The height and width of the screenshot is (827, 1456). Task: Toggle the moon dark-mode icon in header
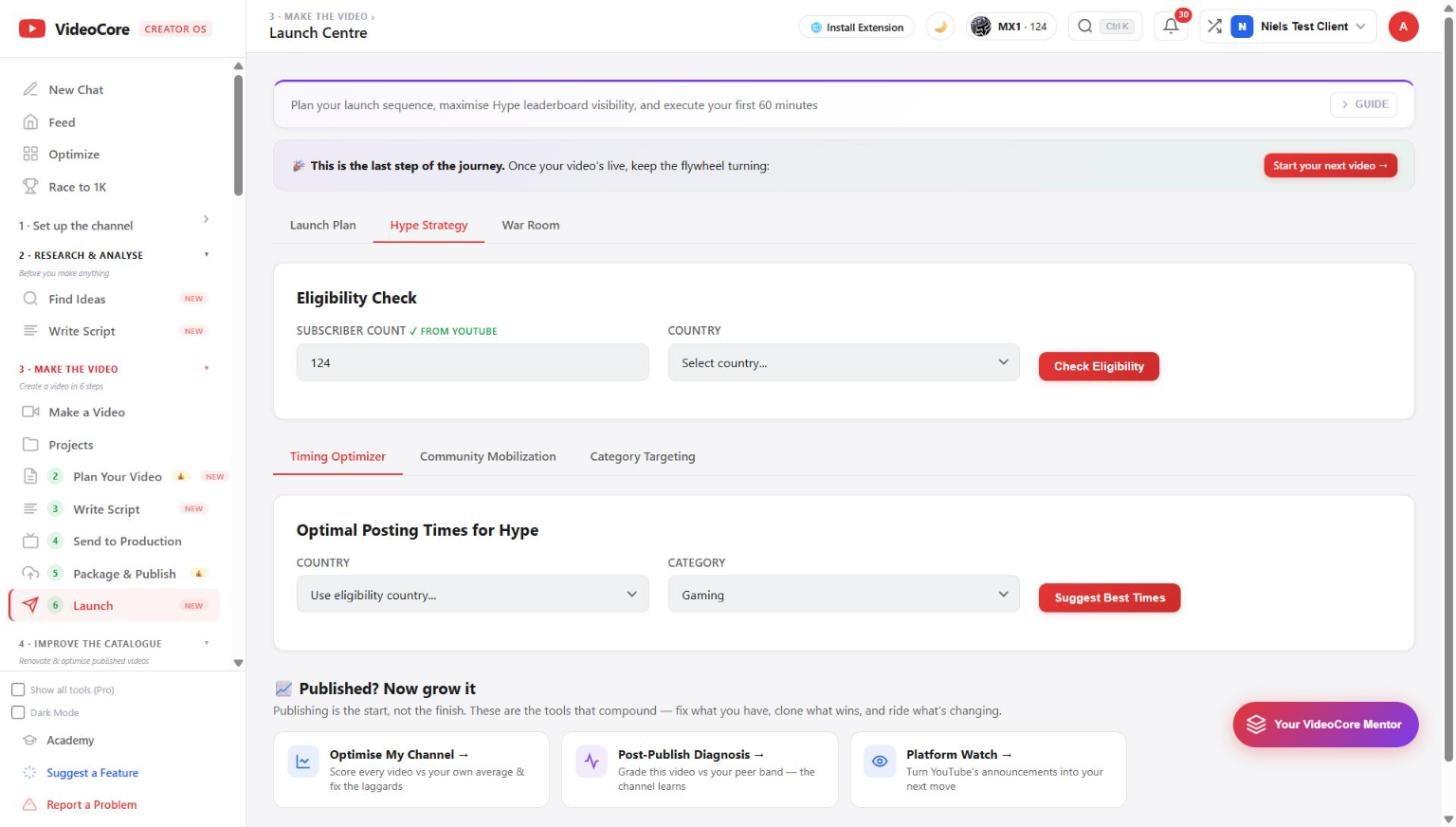point(939,27)
